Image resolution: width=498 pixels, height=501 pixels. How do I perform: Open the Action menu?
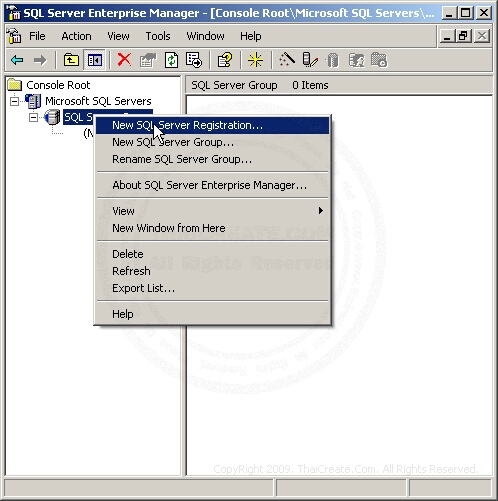pos(76,36)
